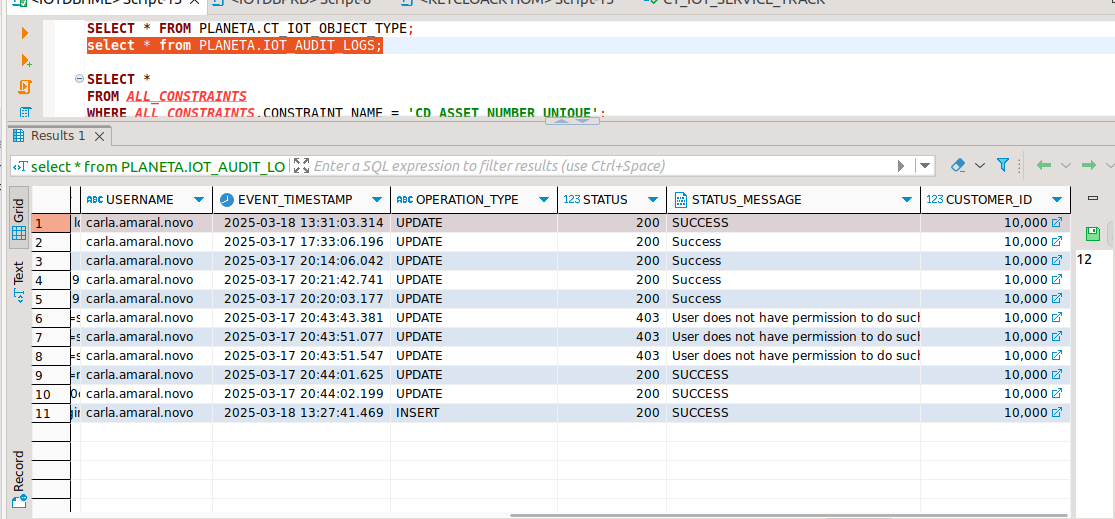Click the SQL filter expression field
Screen dimensions: 1115x519
(x=601, y=166)
